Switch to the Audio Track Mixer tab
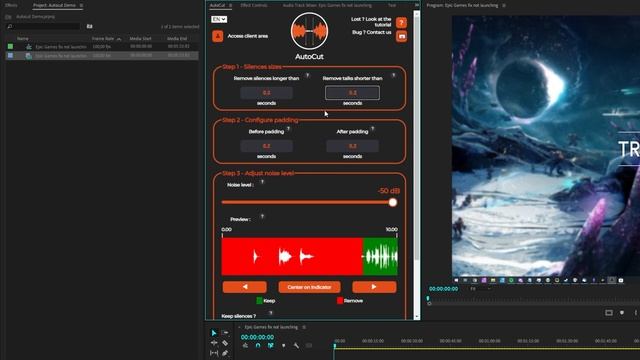 [327, 5]
